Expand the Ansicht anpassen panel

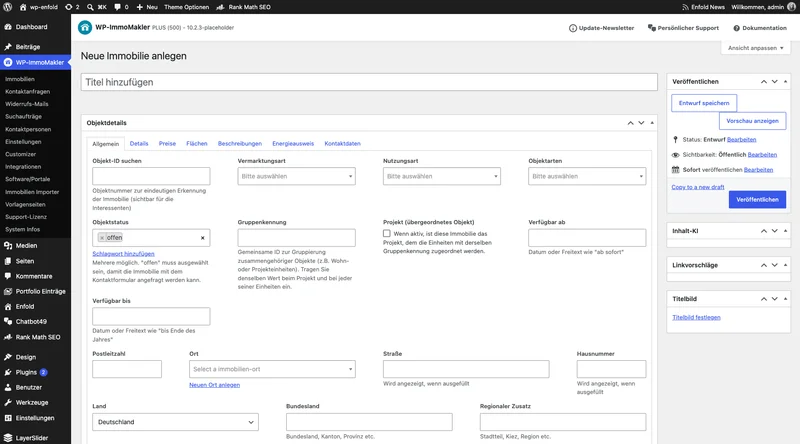point(756,48)
